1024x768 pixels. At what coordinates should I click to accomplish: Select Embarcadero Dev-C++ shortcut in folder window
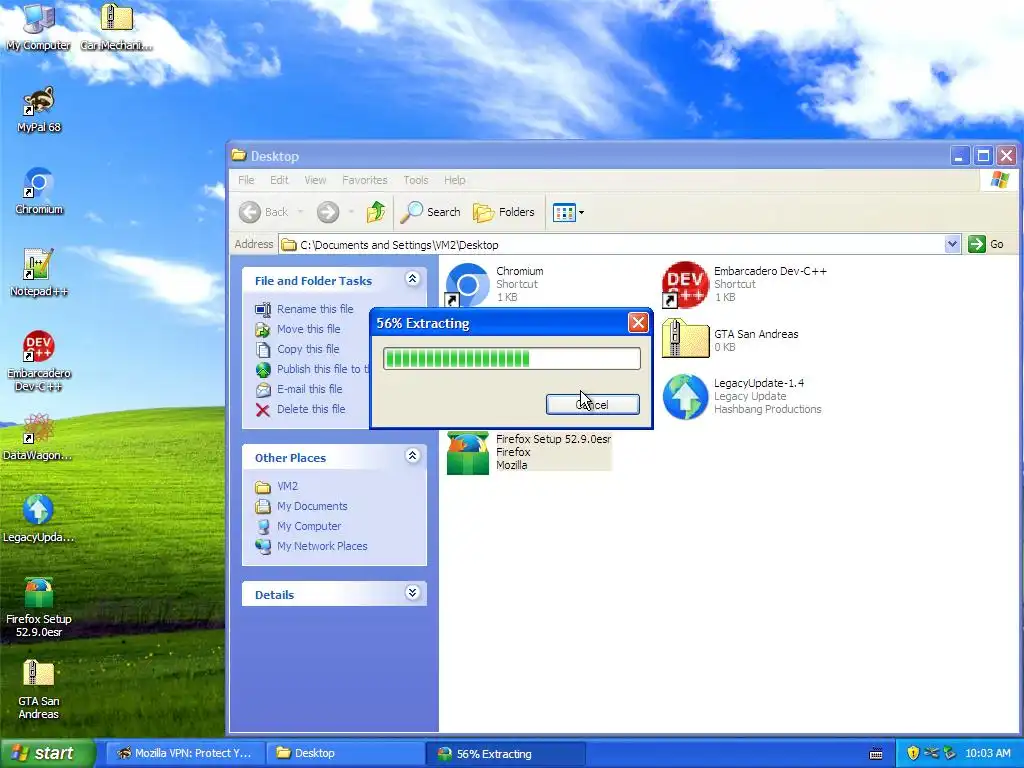coord(744,284)
